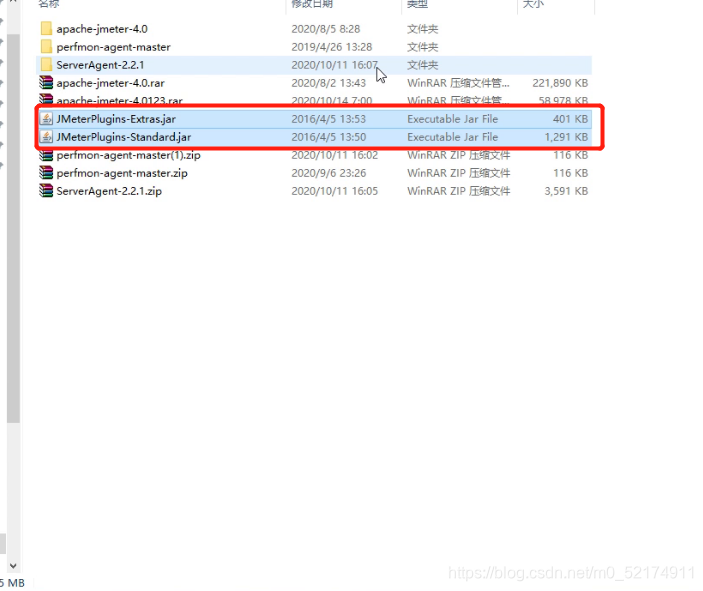
Task: Click size value 401 KB
Action: pyautogui.click(x=570, y=119)
